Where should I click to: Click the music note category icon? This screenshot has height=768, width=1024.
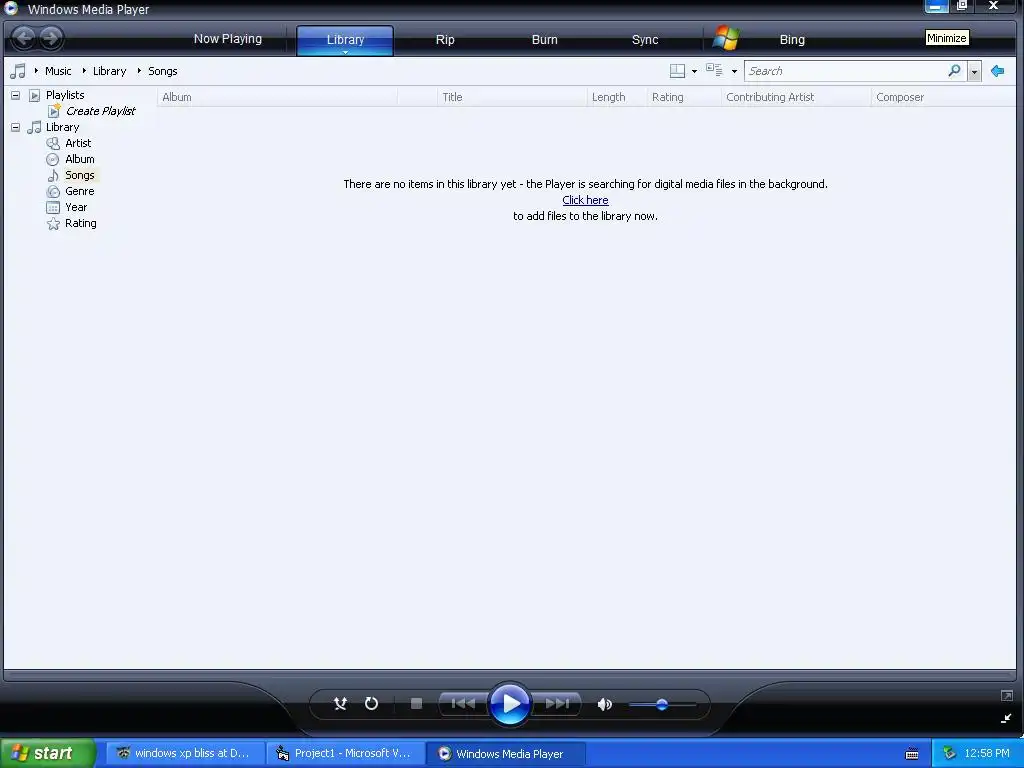pyautogui.click(x=18, y=71)
